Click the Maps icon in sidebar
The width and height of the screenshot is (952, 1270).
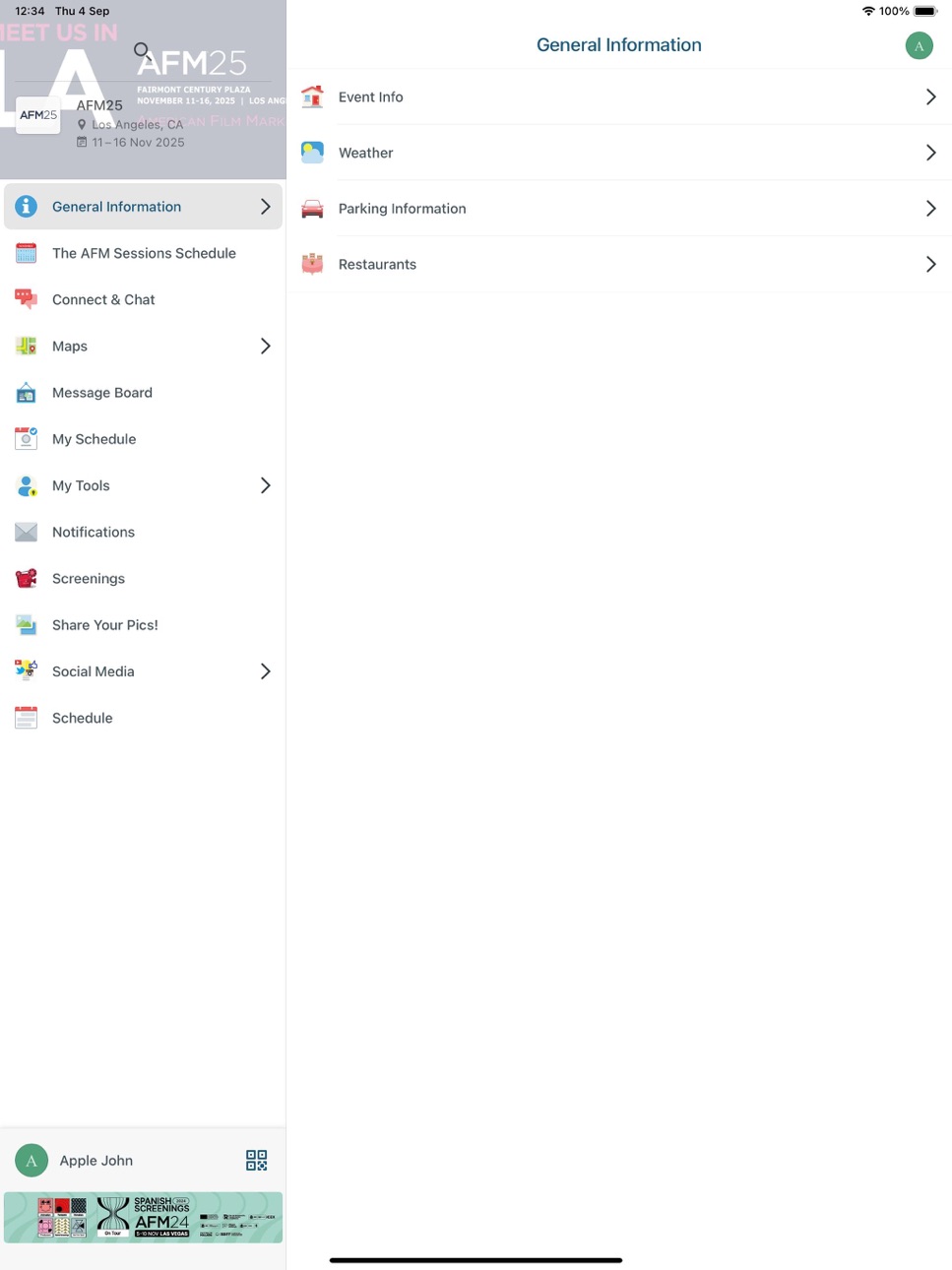[x=27, y=346]
